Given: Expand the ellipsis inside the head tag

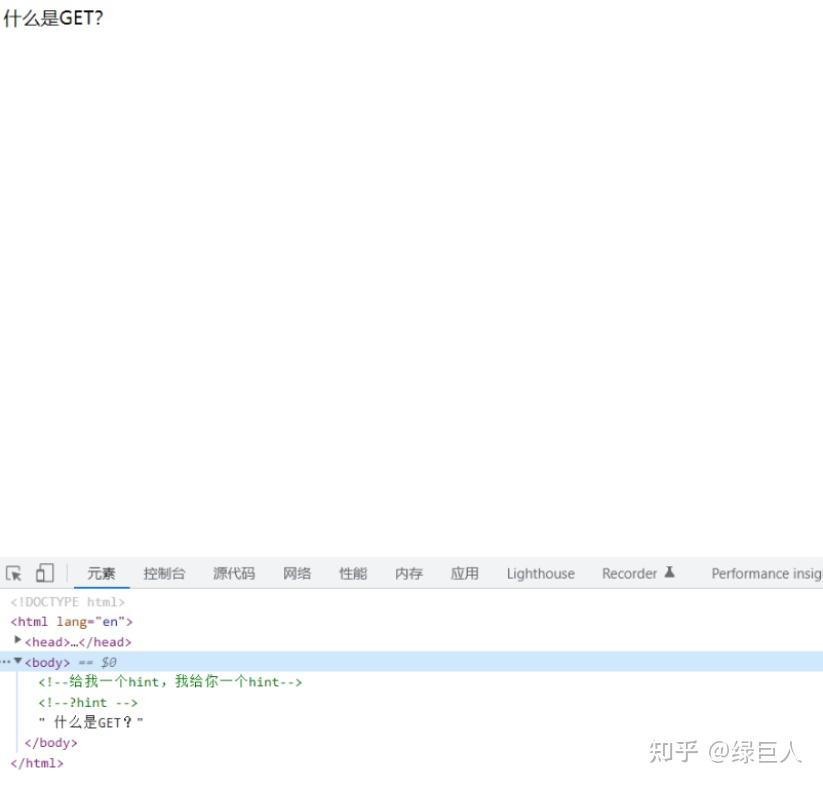Looking at the screenshot, I should pos(73,641).
